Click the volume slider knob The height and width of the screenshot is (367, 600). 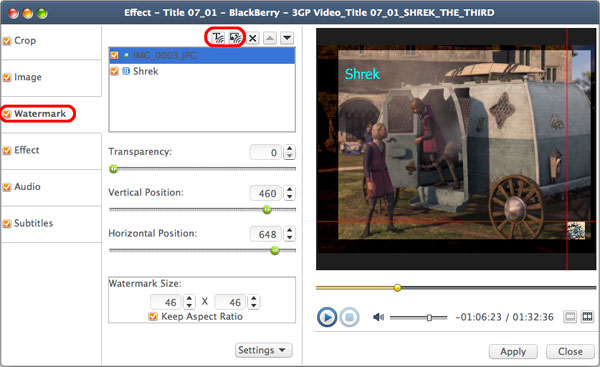[x=429, y=317]
